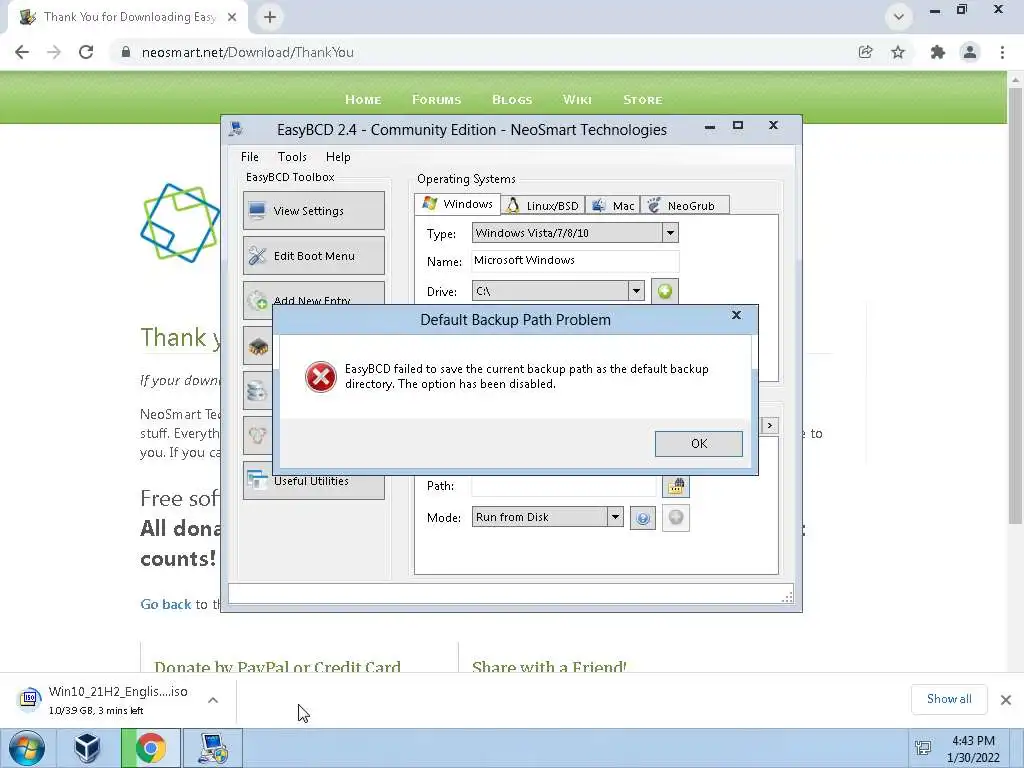This screenshot has width=1024, height=768.
Task: Open the File menu in EasyBCD
Action: [x=249, y=157]
